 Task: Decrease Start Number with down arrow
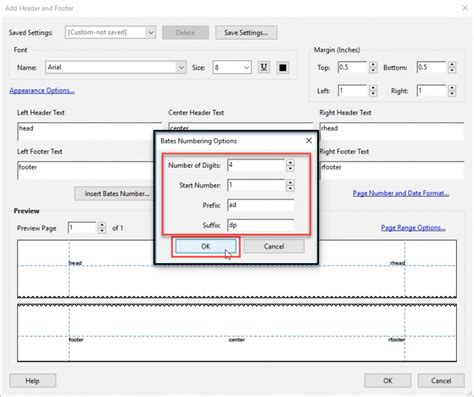click(x=290, y=188)
